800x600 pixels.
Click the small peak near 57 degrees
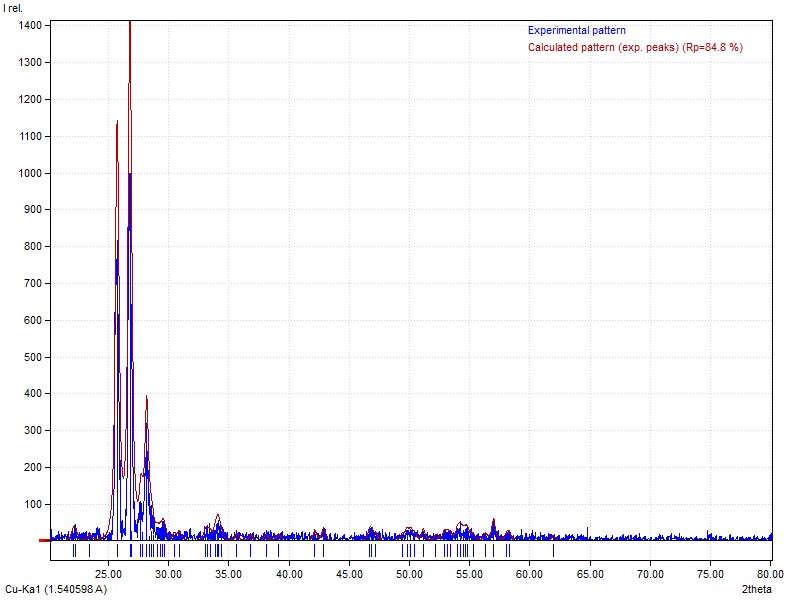494,521
